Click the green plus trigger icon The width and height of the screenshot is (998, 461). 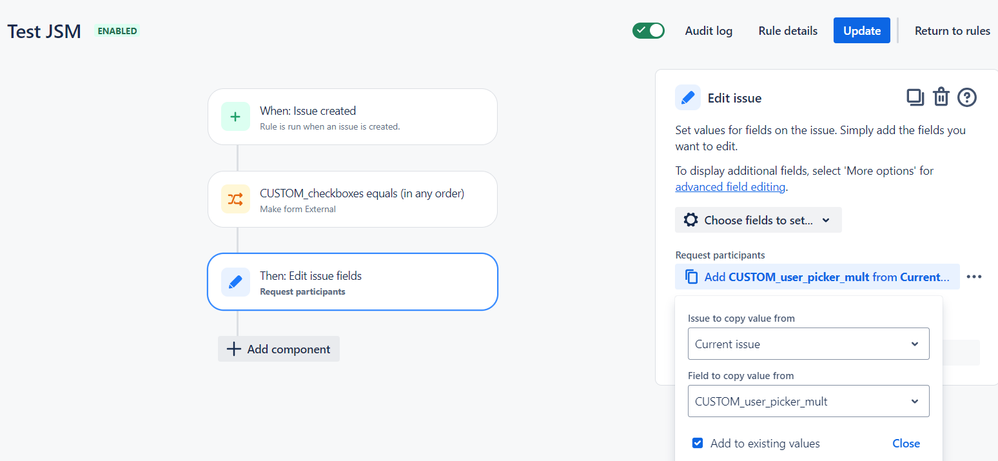(235, 117)
